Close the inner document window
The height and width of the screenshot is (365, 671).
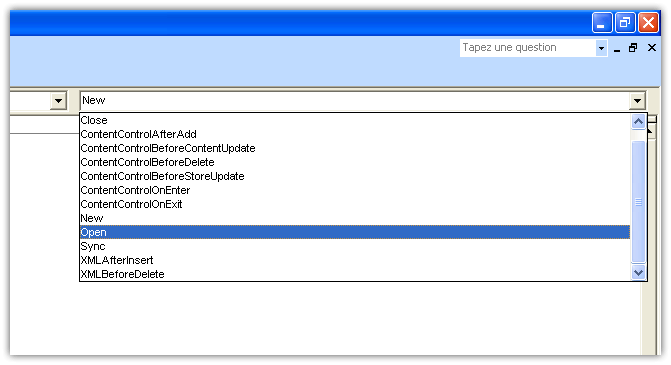[x=652, y=48]
